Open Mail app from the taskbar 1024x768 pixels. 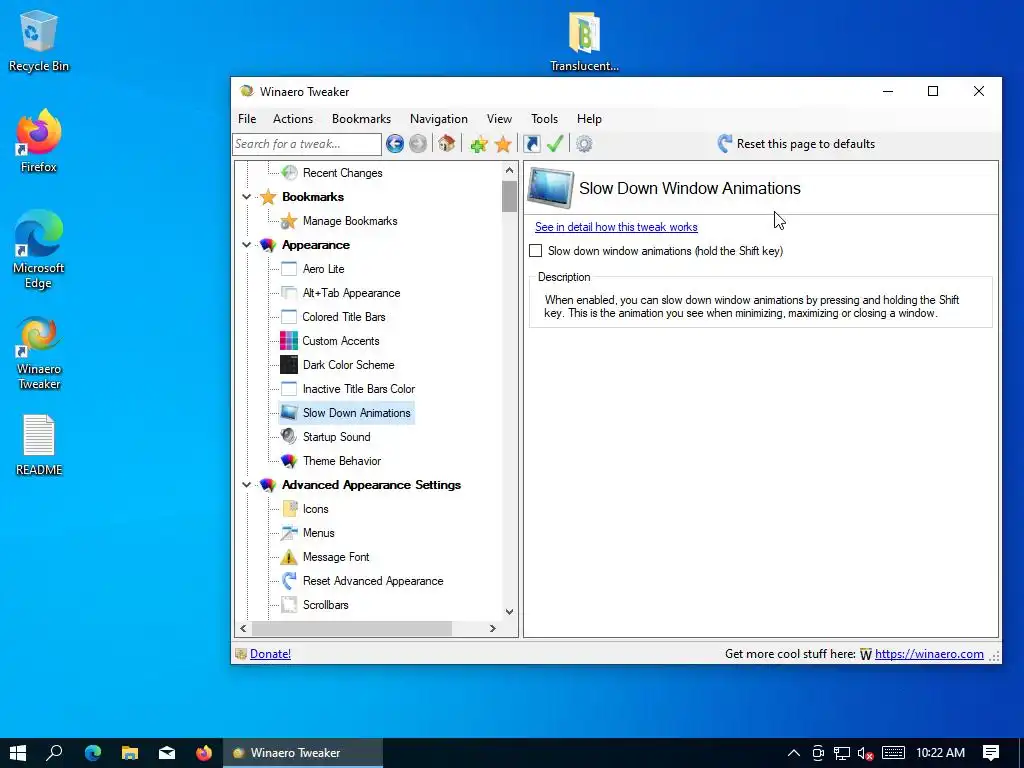coord(167,753)
